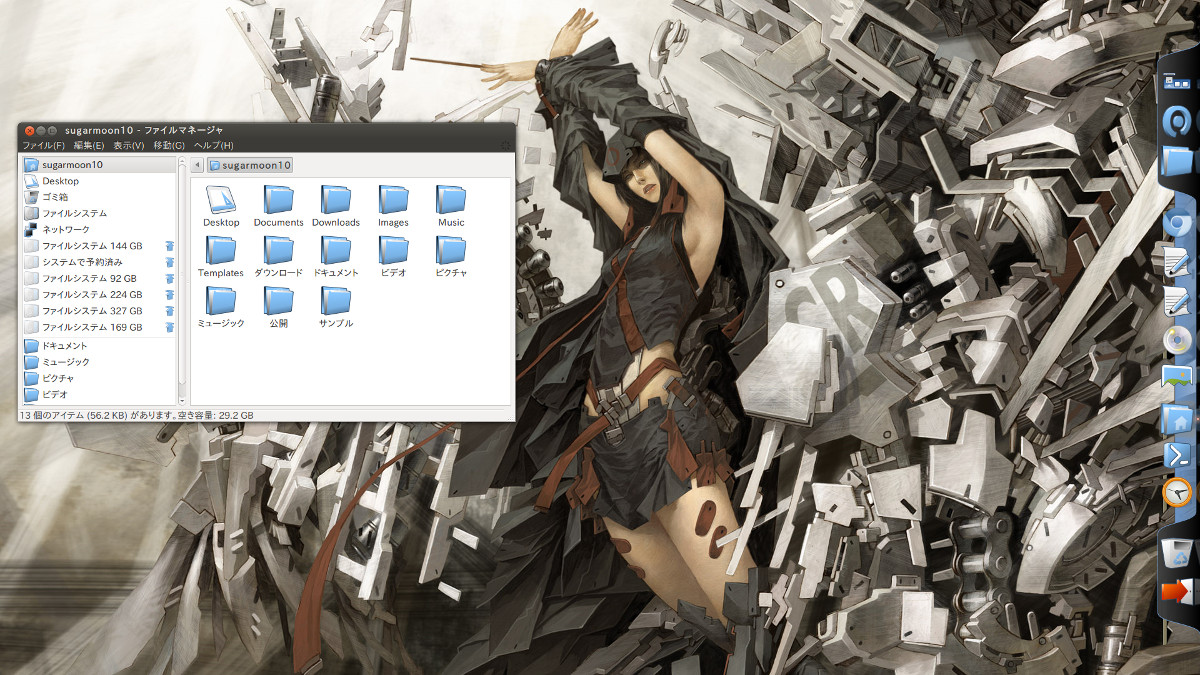Open the lower text editor dock icon
Image resolution: width=1200 pixels, height=675 pixels.
1178,300
